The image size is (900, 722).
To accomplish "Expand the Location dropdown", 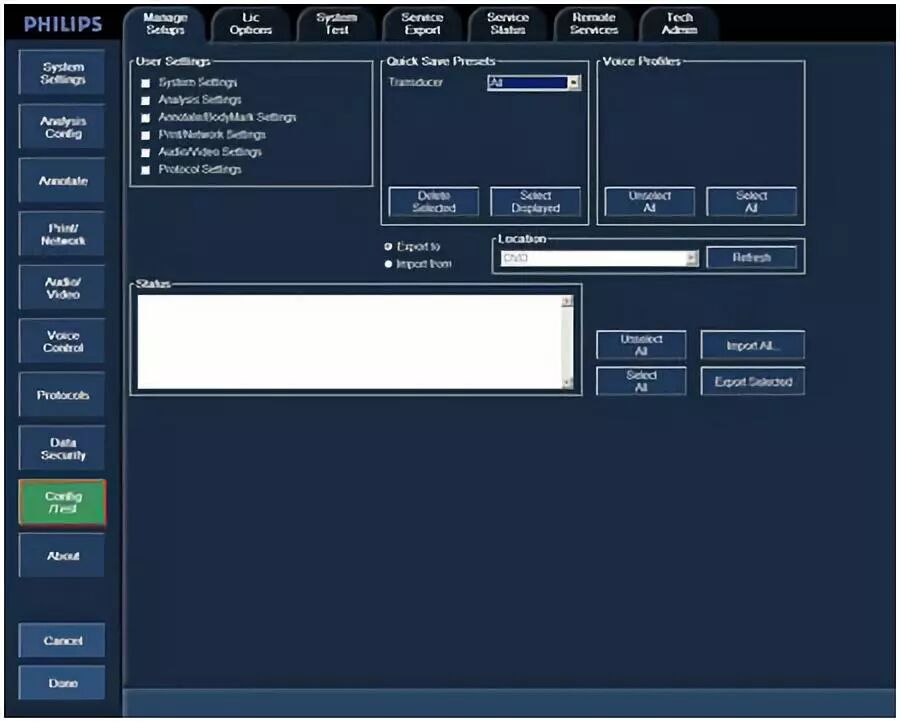I will [692, 258].
